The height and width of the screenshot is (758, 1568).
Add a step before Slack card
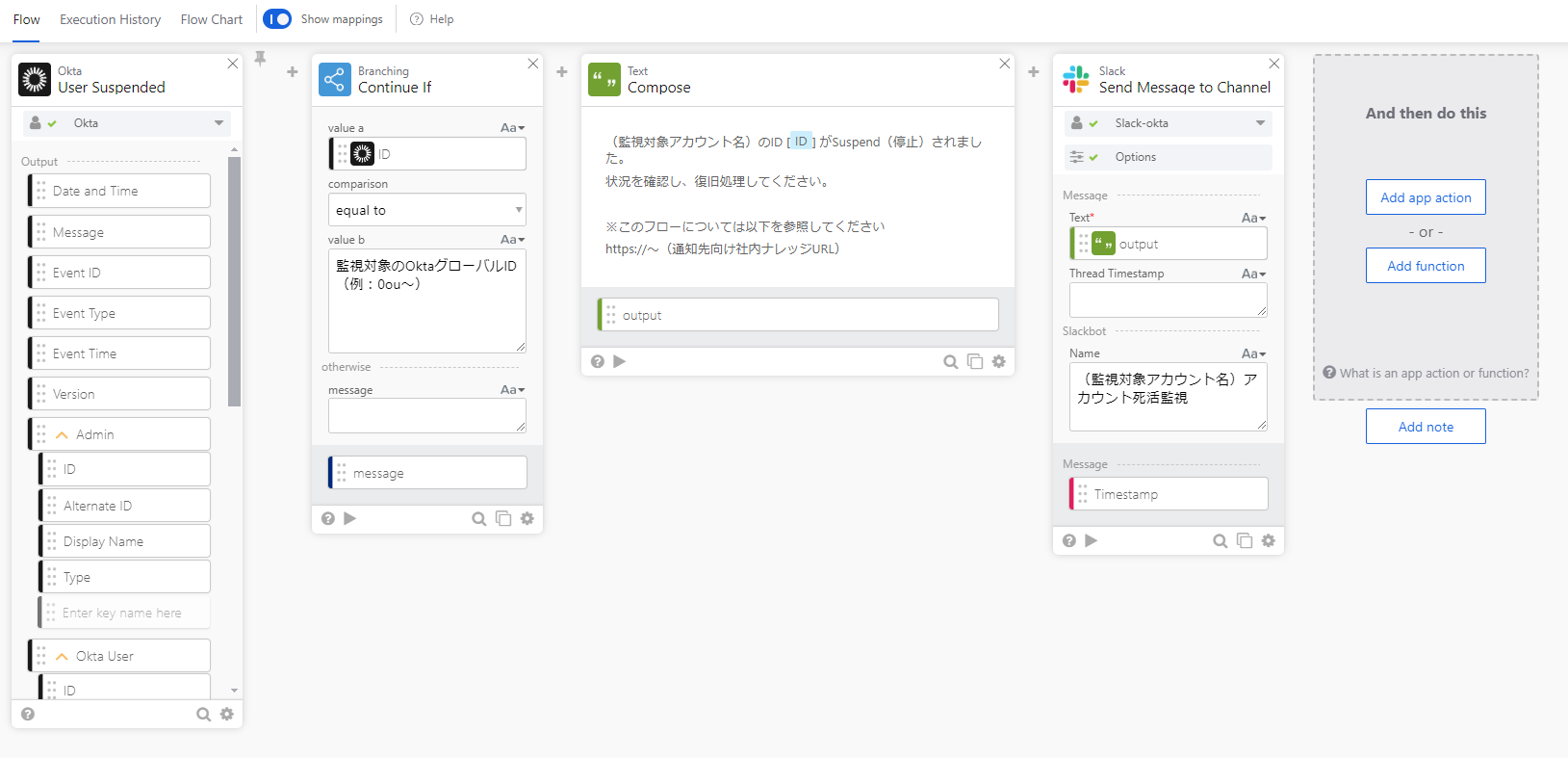pyautogui.click(x=1034, y=71)
